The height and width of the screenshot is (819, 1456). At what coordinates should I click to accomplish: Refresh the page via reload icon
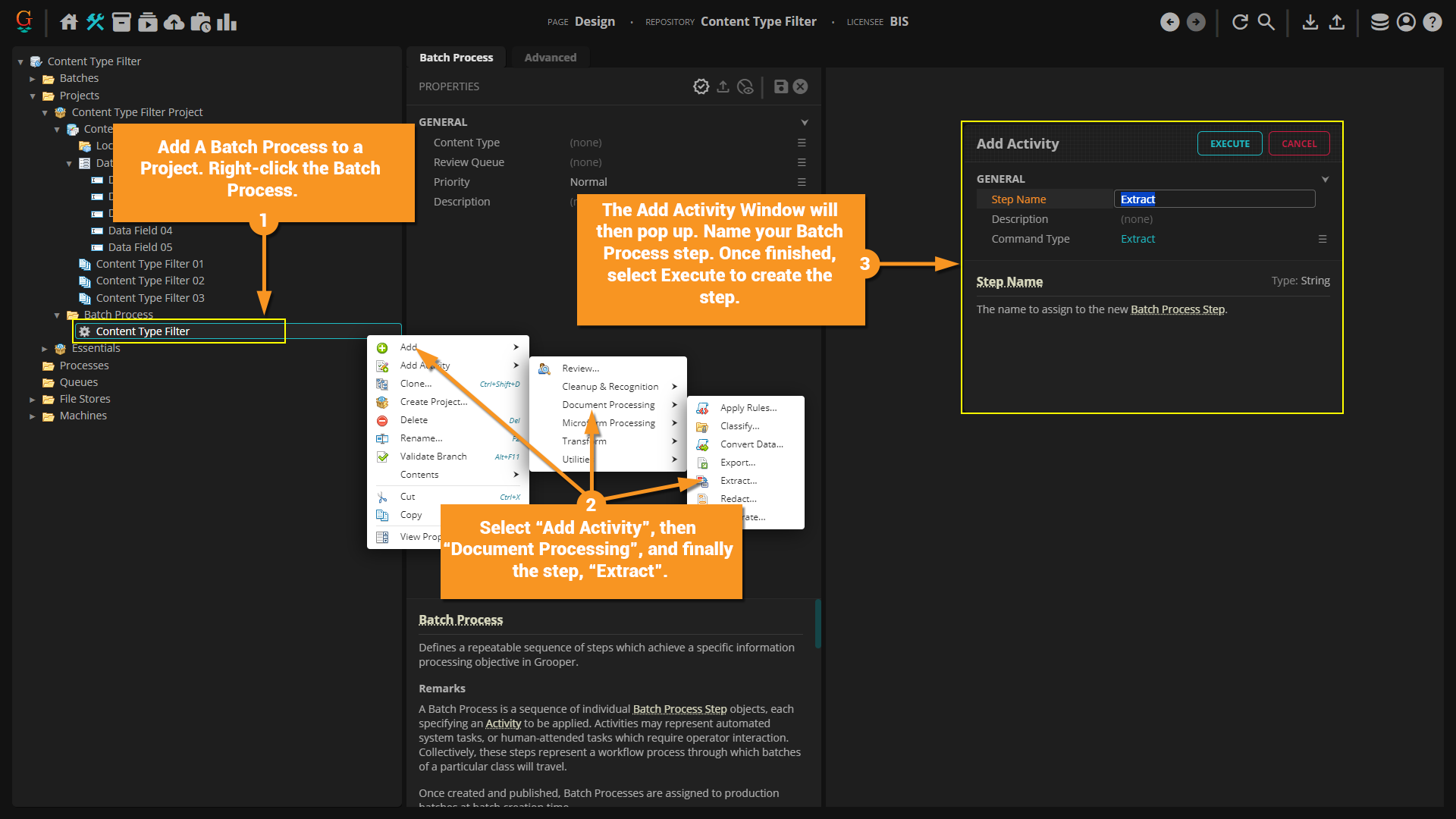click(1240, 22)
